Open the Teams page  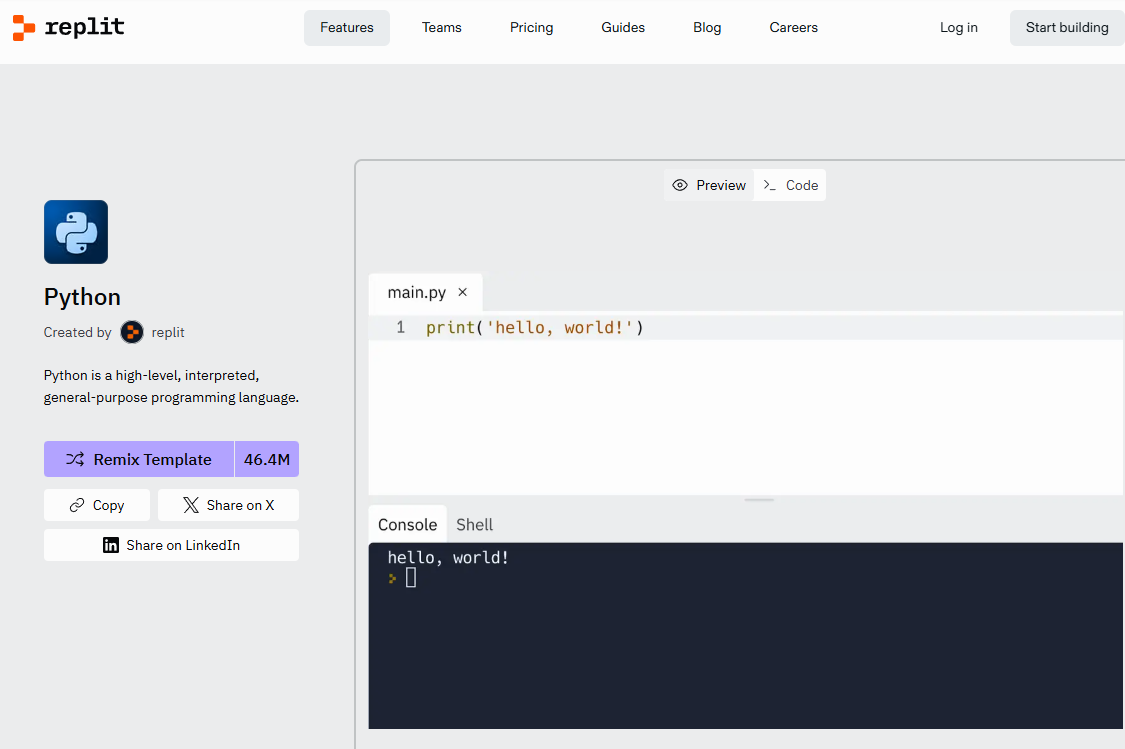click(441, 28)
